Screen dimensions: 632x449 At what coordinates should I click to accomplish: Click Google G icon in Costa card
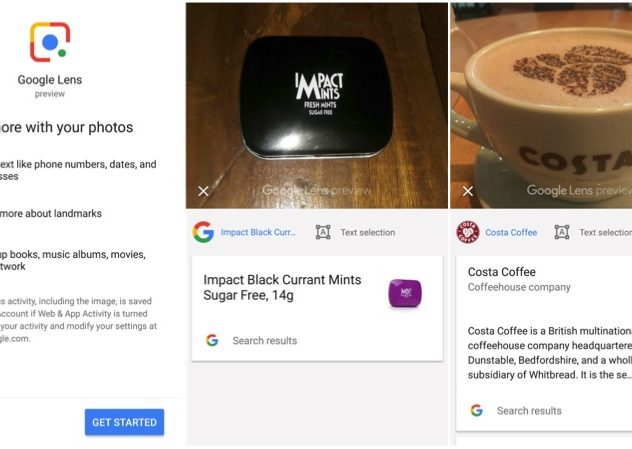coord(476,410)
